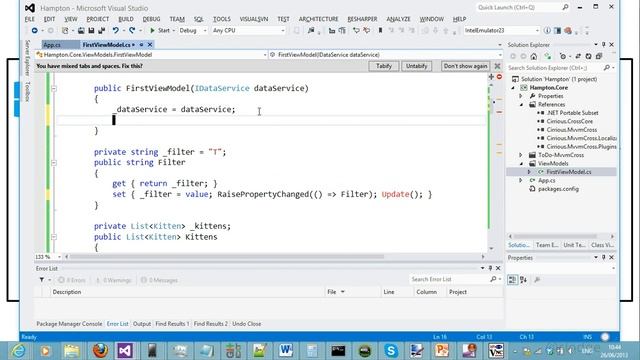Screen dimensions: 640x360
Task: Click the Navigate Backward toolbar icon
Action: [x=34, y=31]
